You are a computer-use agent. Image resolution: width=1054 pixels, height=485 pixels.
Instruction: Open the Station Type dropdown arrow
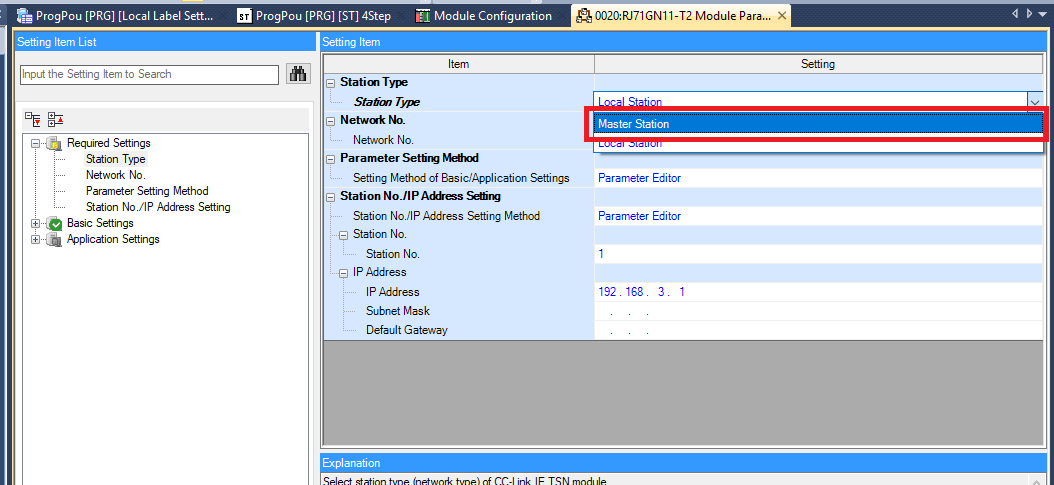pos(1035,102)
